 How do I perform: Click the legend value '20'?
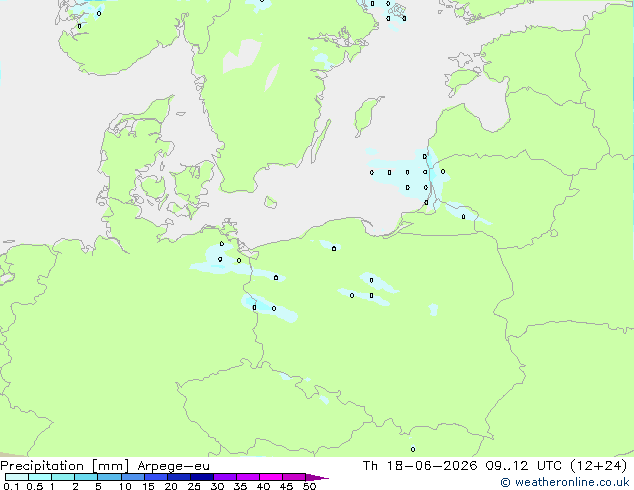point(171,486)
